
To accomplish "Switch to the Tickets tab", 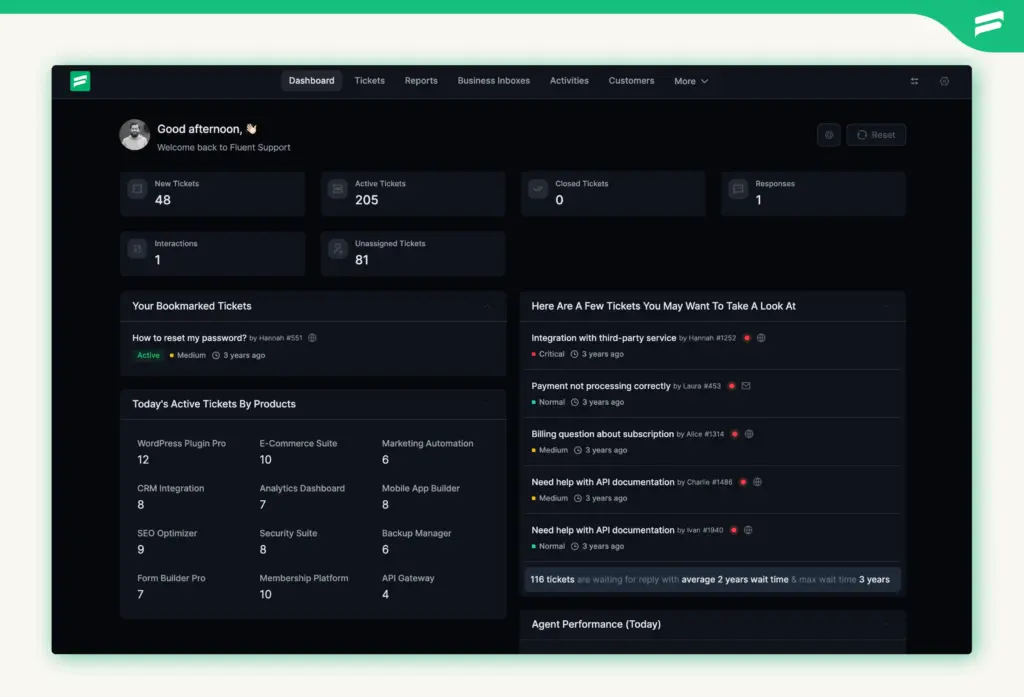I will (x=369, y=81).
